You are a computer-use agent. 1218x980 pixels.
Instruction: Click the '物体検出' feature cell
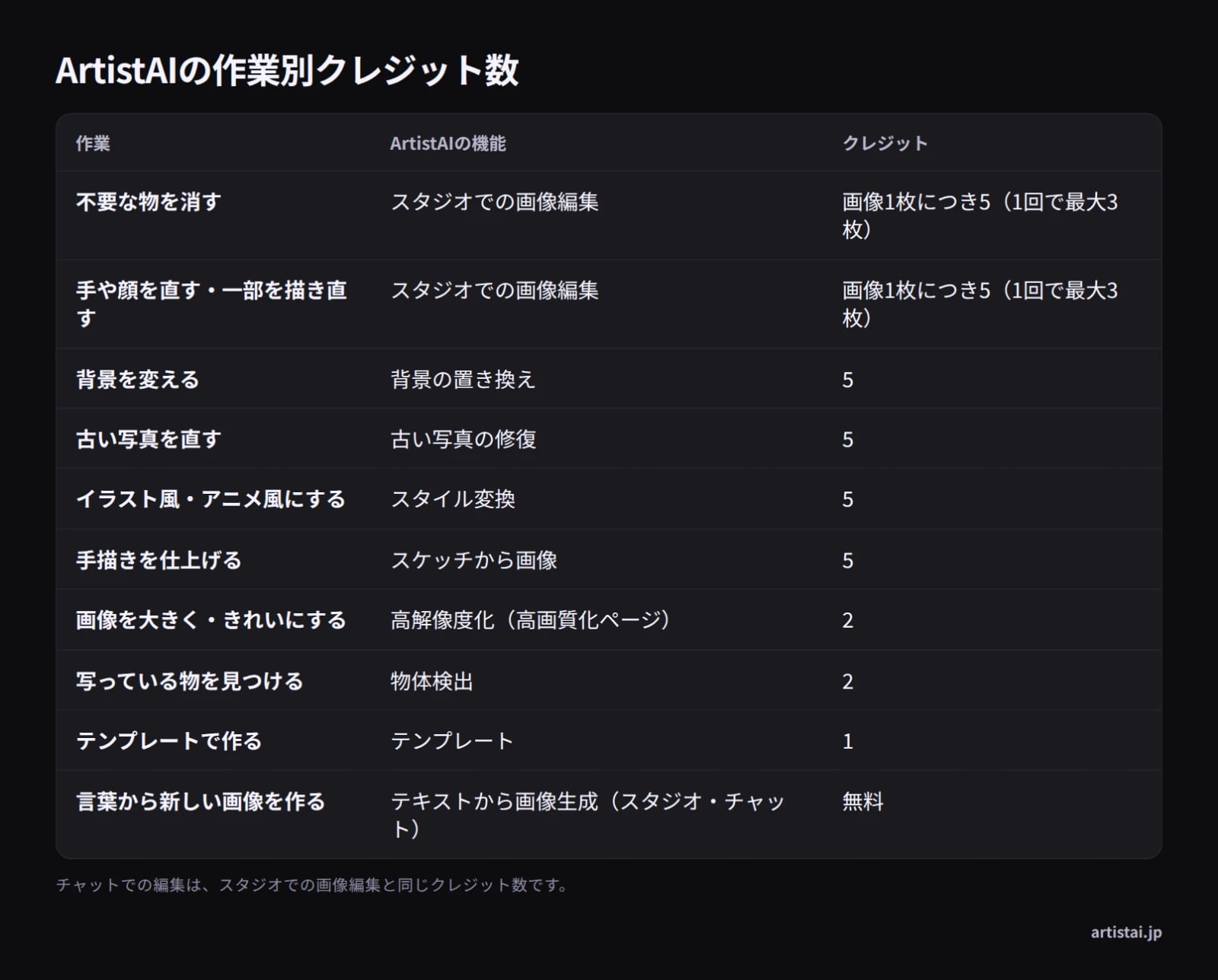432,680
